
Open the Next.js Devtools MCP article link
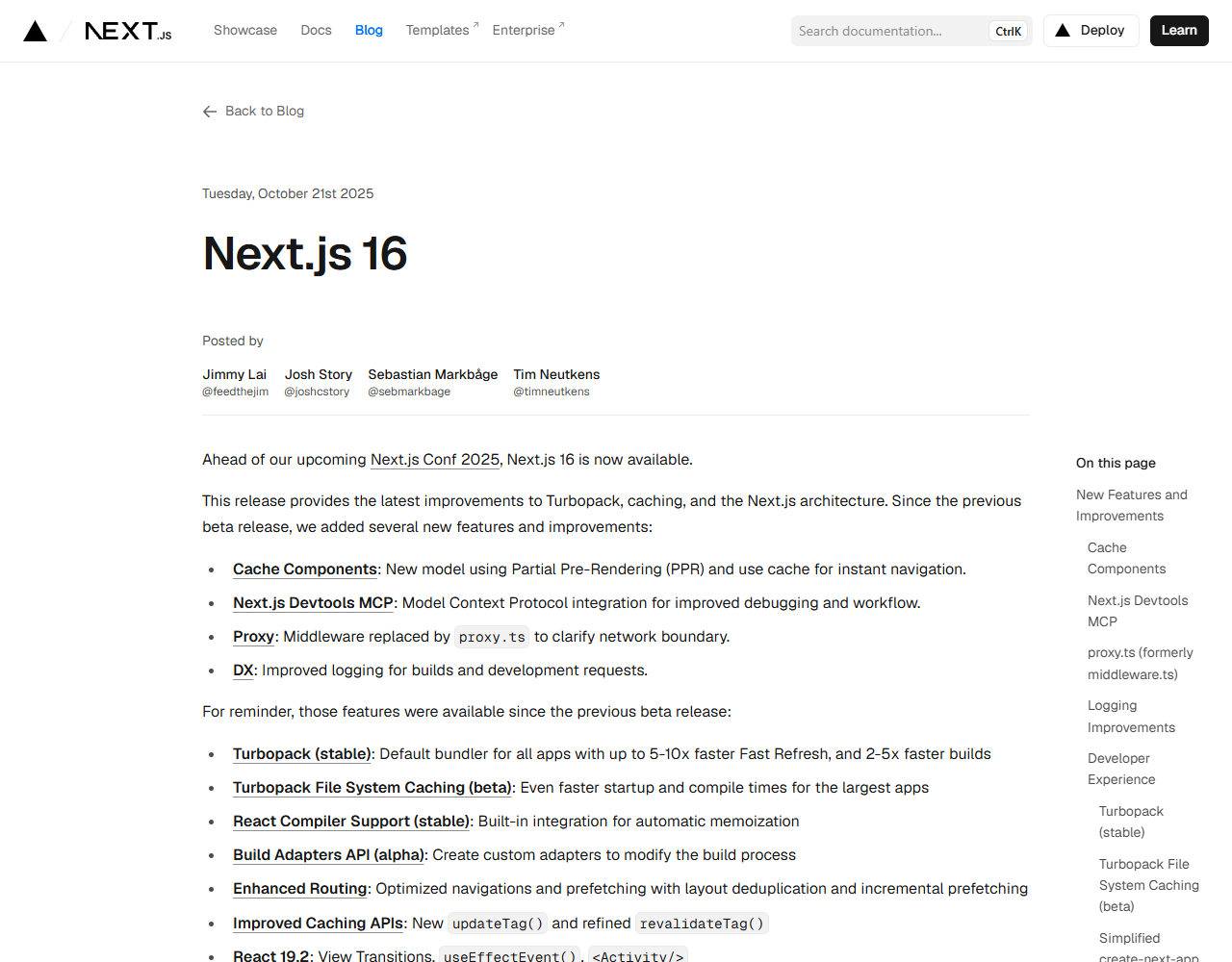click(x=313, y=603)
